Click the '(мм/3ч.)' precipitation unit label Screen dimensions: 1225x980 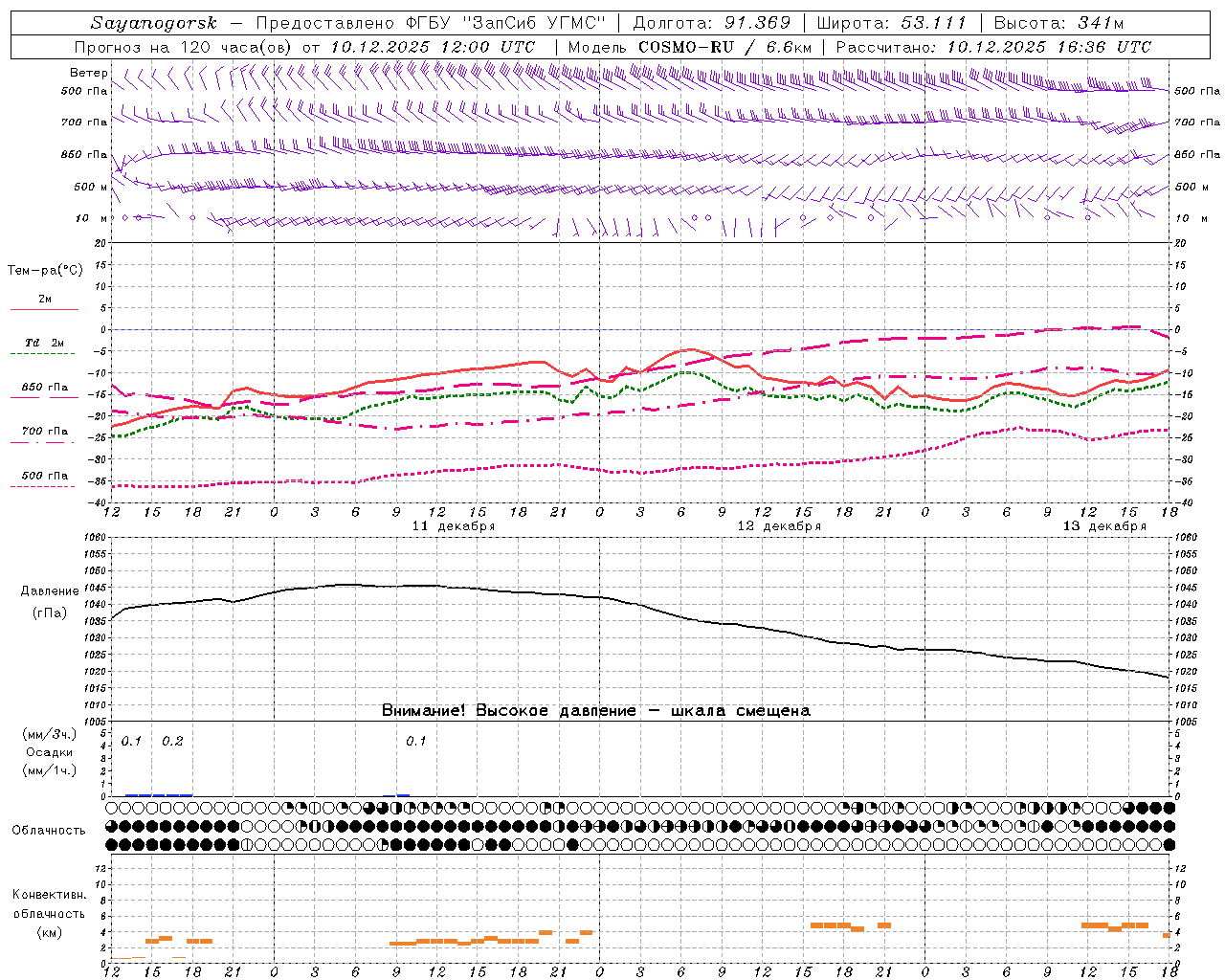(x=50, y=735)
